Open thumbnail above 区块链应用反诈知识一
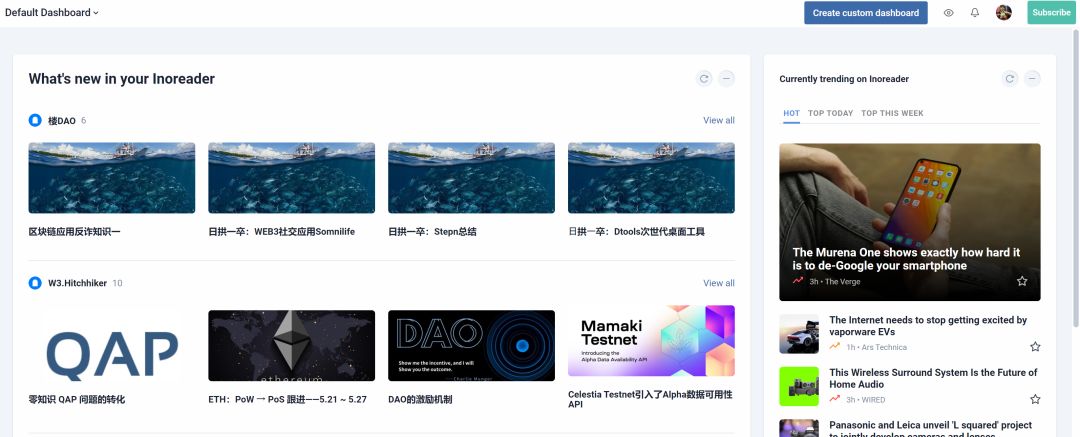 pyautogui.click(x=112, y=178)
